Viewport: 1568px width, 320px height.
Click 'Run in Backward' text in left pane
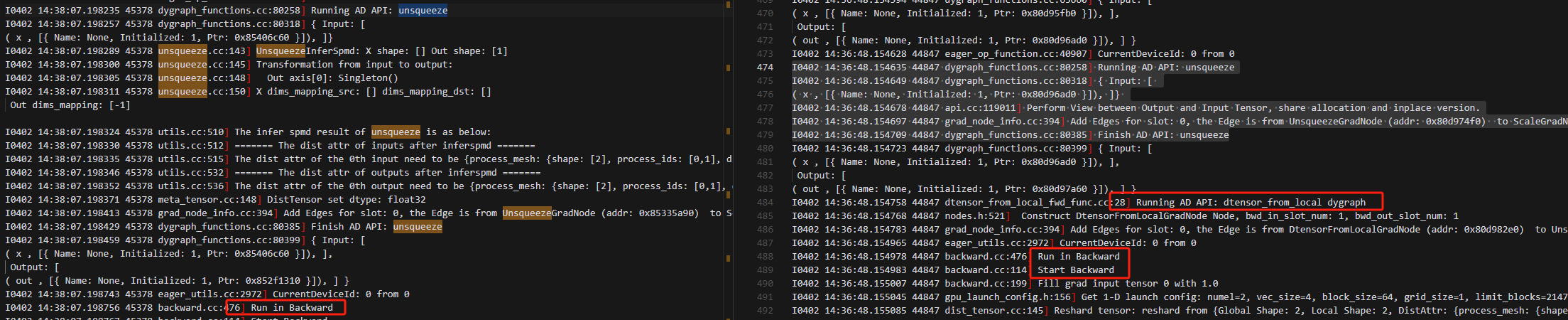point(291,308)
